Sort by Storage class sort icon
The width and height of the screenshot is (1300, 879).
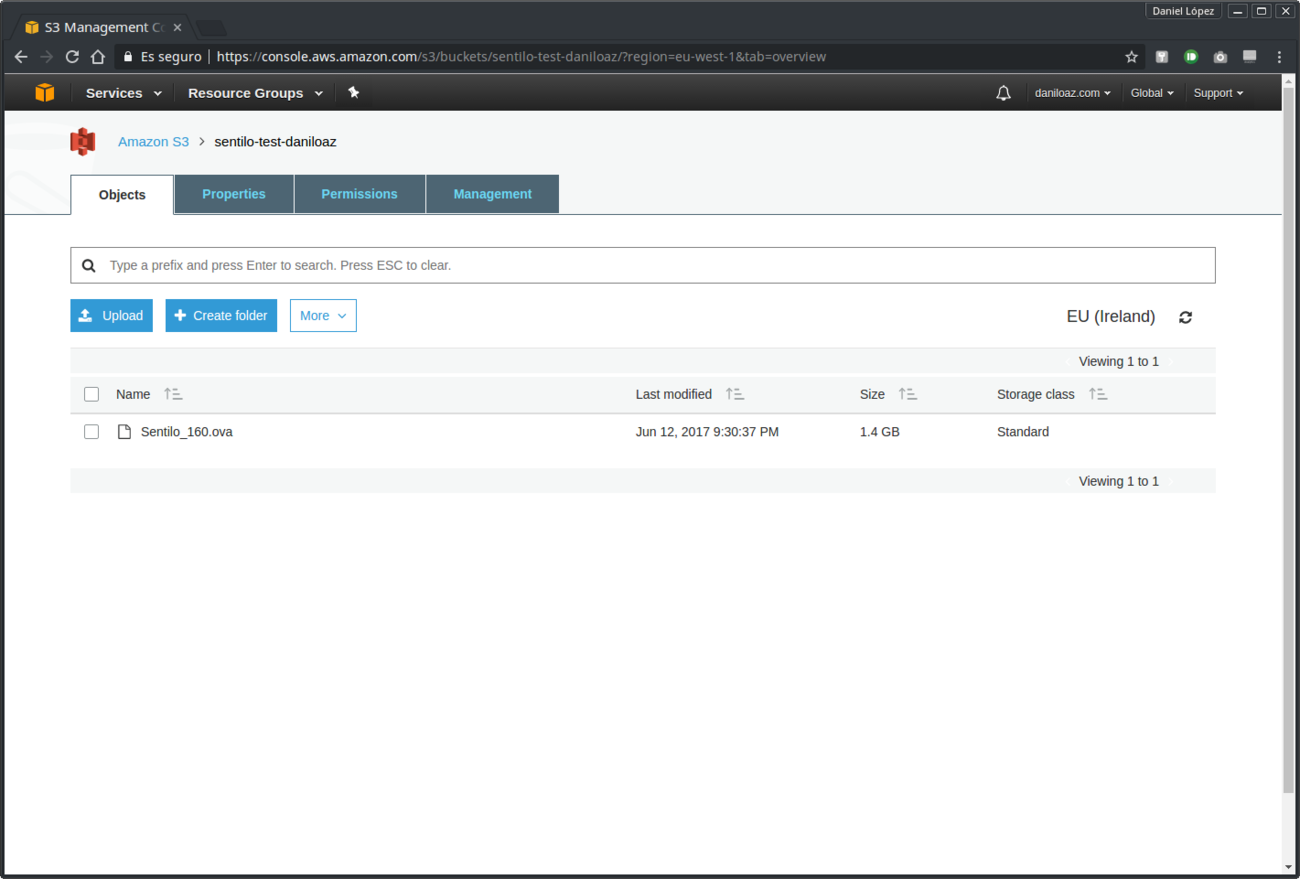click(1098, 394)
